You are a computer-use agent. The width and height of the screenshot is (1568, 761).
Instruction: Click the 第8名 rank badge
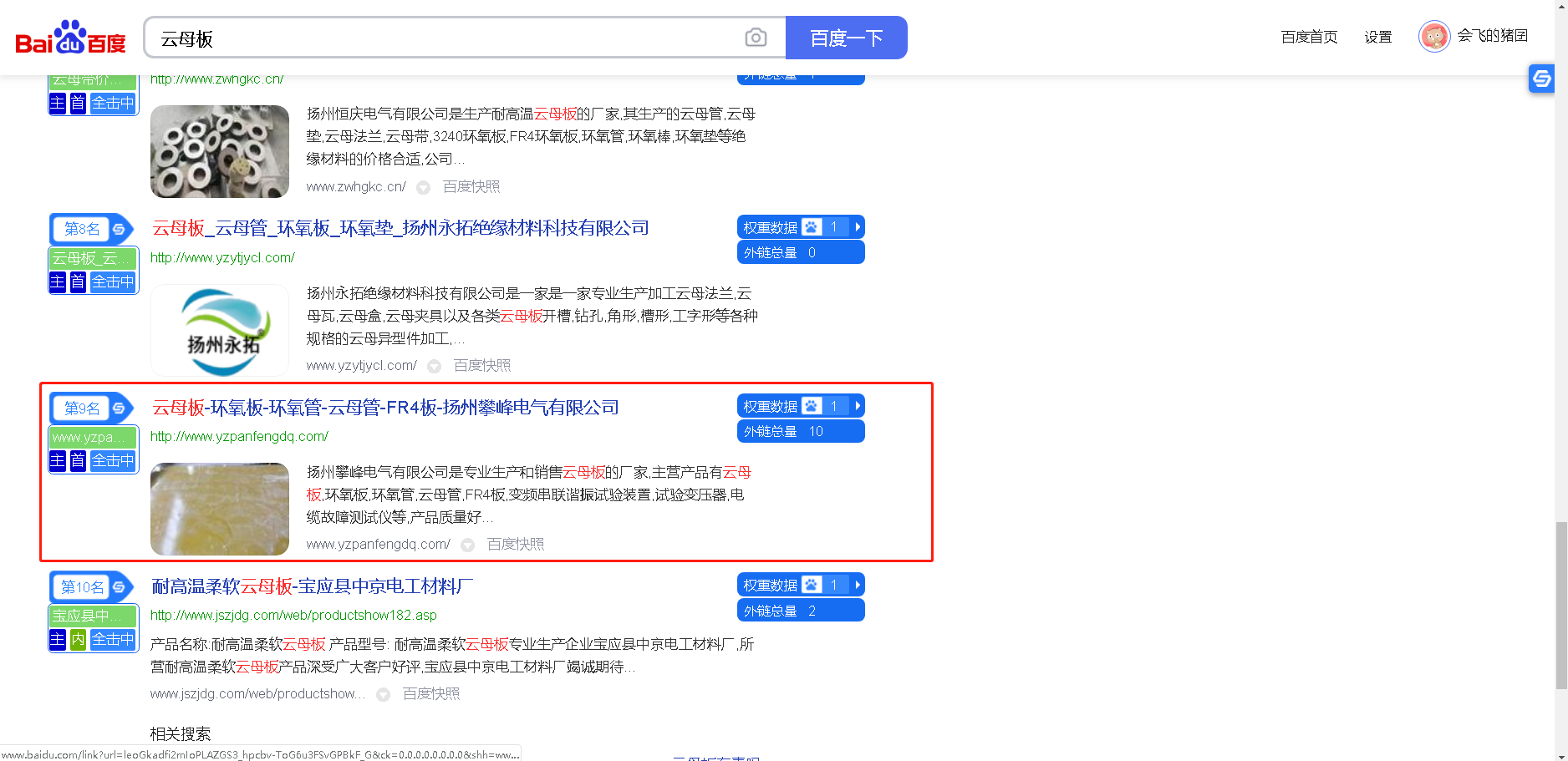81,228
